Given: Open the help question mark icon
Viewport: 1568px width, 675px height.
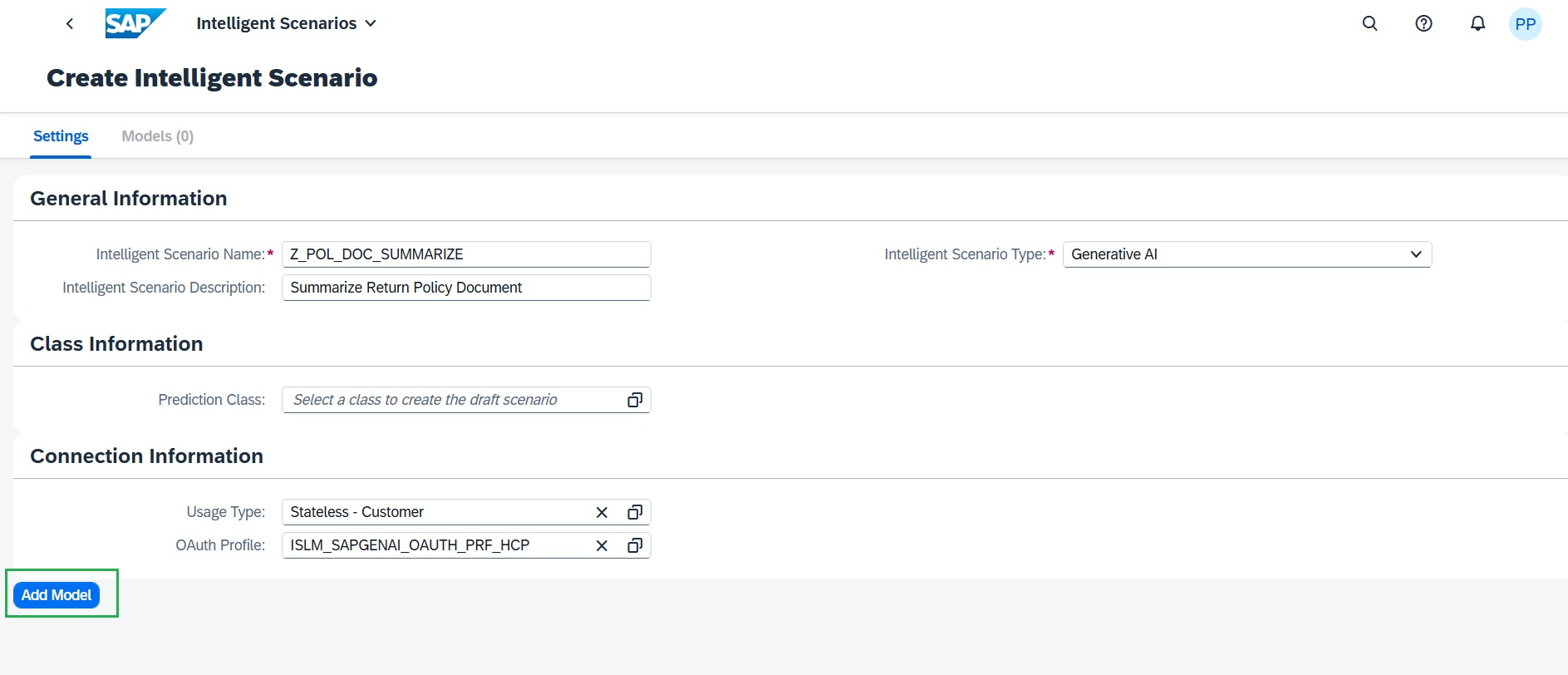Looking at the screenshot, I should (1424, 24).
